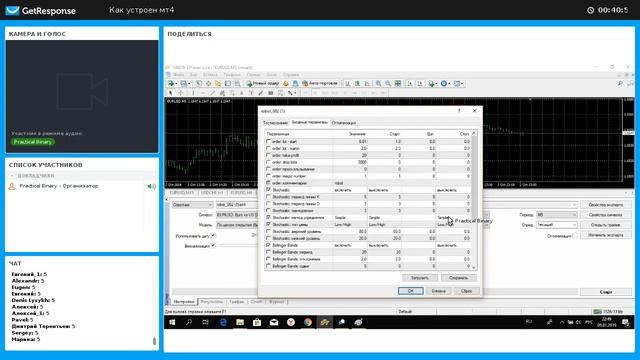Image resolution: width=640 pixels, height=360 pixels.
Task: Click the MetaTrader icon in the taskbar
Action: (x=324, y=322)
